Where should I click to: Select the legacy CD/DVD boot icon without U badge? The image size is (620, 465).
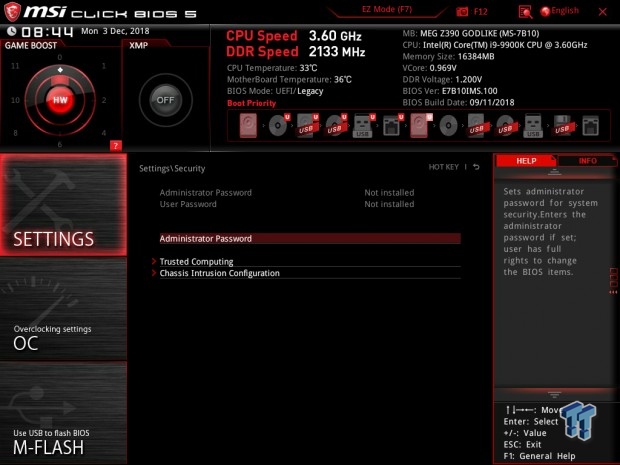(x=448, y=126)
